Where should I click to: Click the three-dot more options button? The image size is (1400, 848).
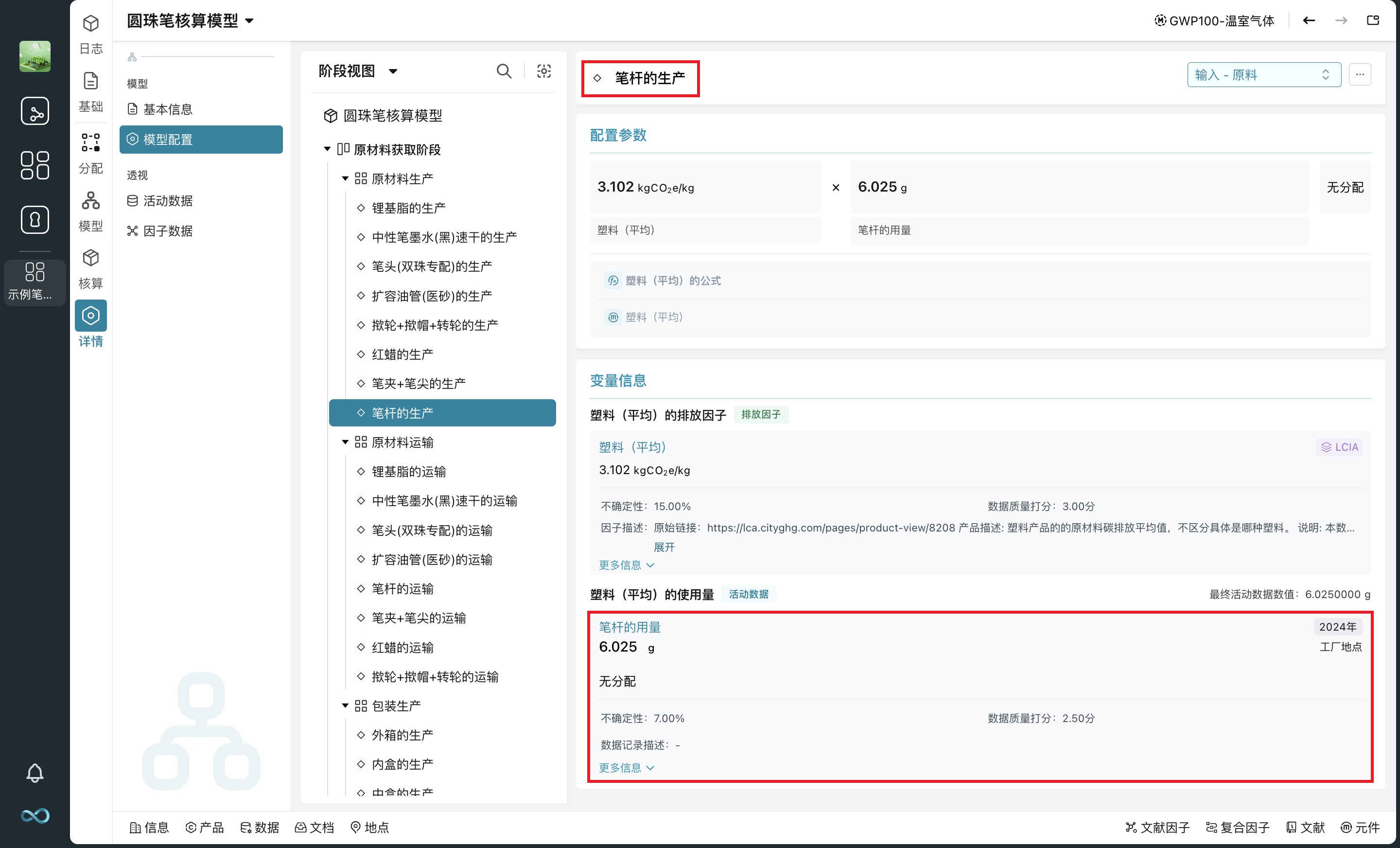click(1360, 74)
